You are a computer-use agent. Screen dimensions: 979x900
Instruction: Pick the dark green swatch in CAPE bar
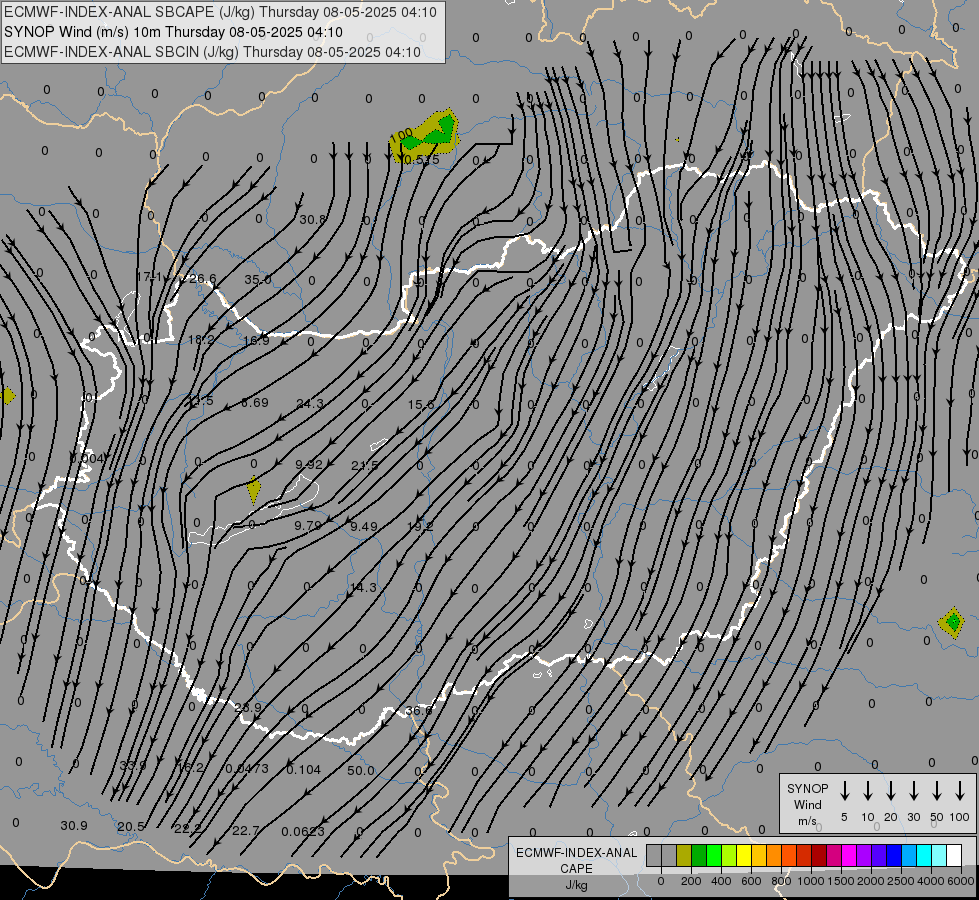click(699, 855)
